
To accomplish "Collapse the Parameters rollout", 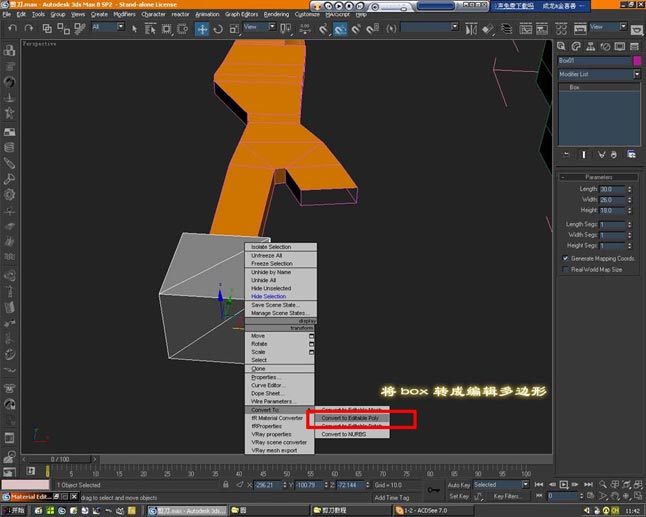I will tap(599, 177).
